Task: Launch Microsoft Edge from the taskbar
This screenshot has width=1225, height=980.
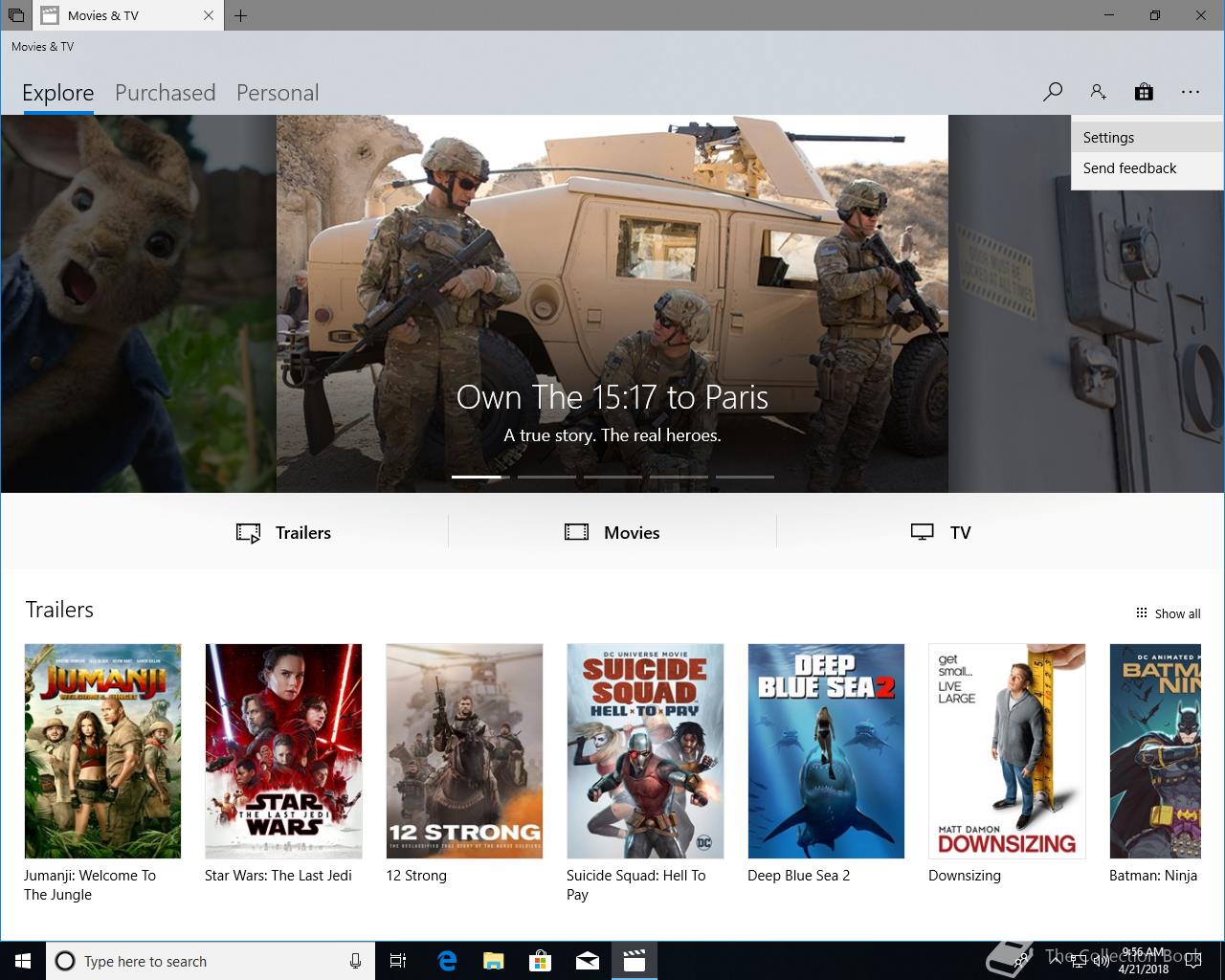Action: pyautogui.click(x=447, y=961)
